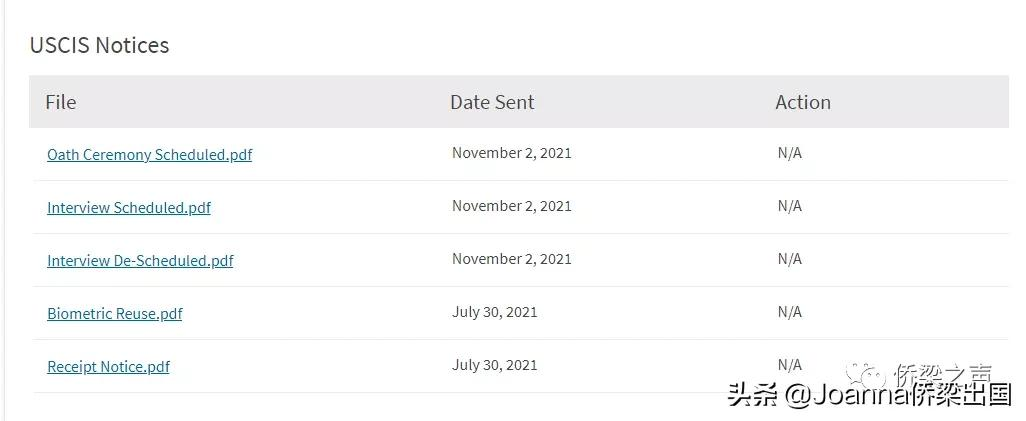Click the date in Interview De-Scheduled row
The height and width of the screenshot is (421, 1026).
[x=512, y=259]
